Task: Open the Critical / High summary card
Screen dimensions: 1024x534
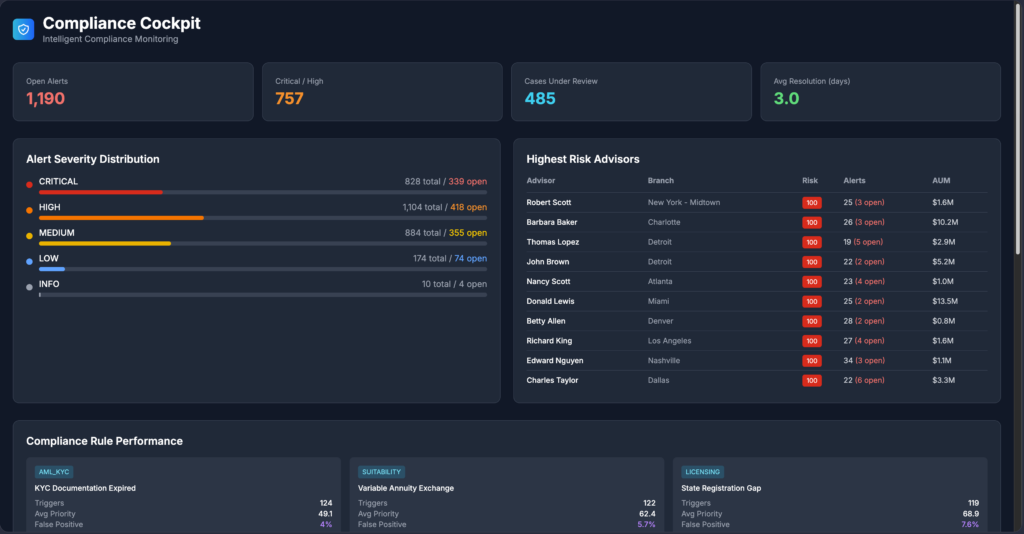Action: (382, 92)
